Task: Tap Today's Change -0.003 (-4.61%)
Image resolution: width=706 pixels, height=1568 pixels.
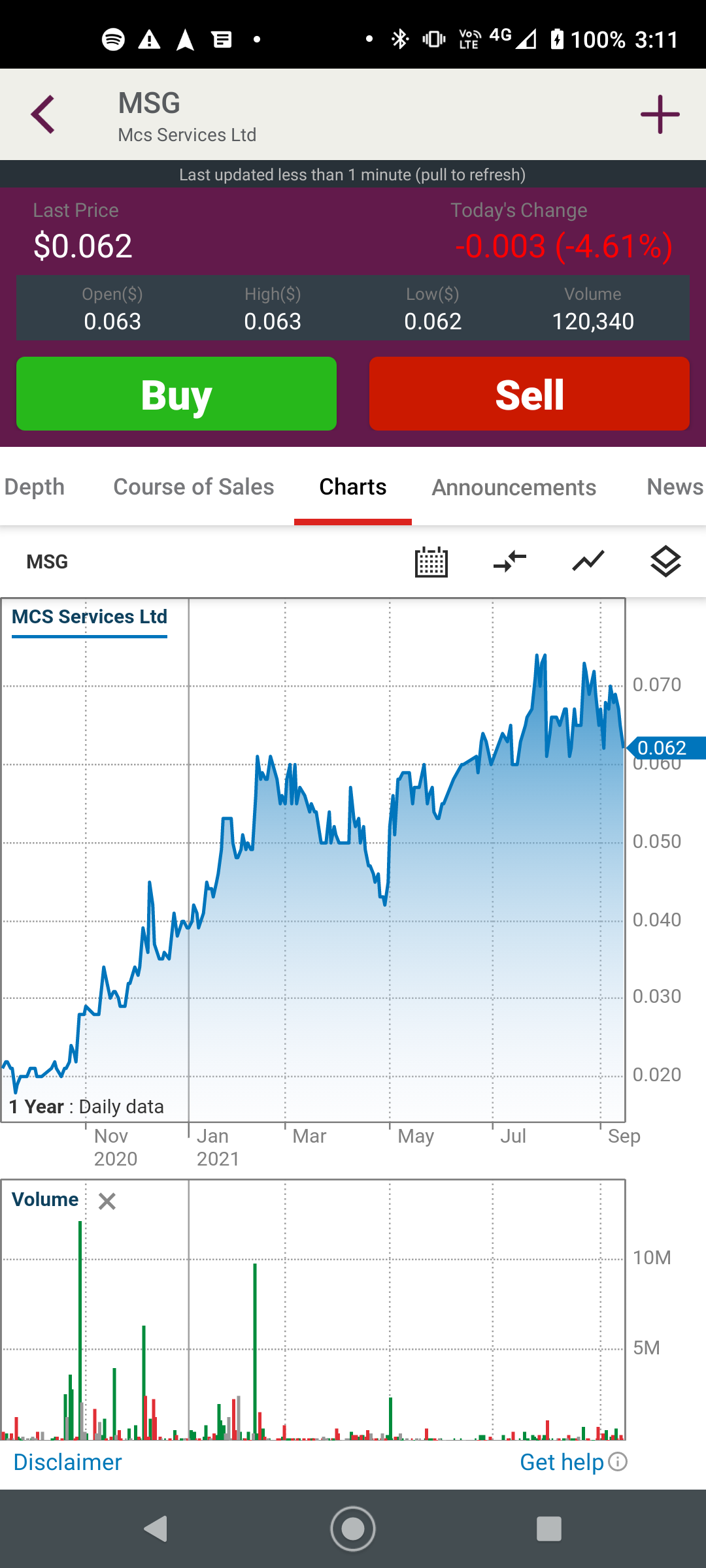Action: pyautogui.click(x=563, y=246)
